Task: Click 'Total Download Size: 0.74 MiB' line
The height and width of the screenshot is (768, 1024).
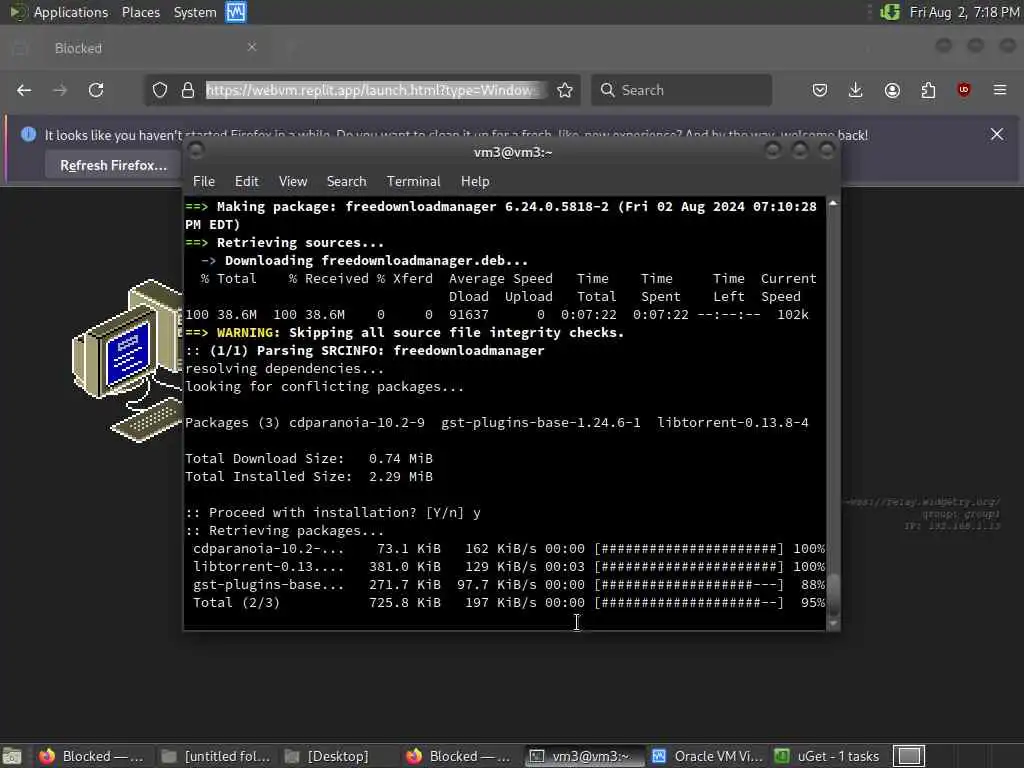Action: pos(309,458)
